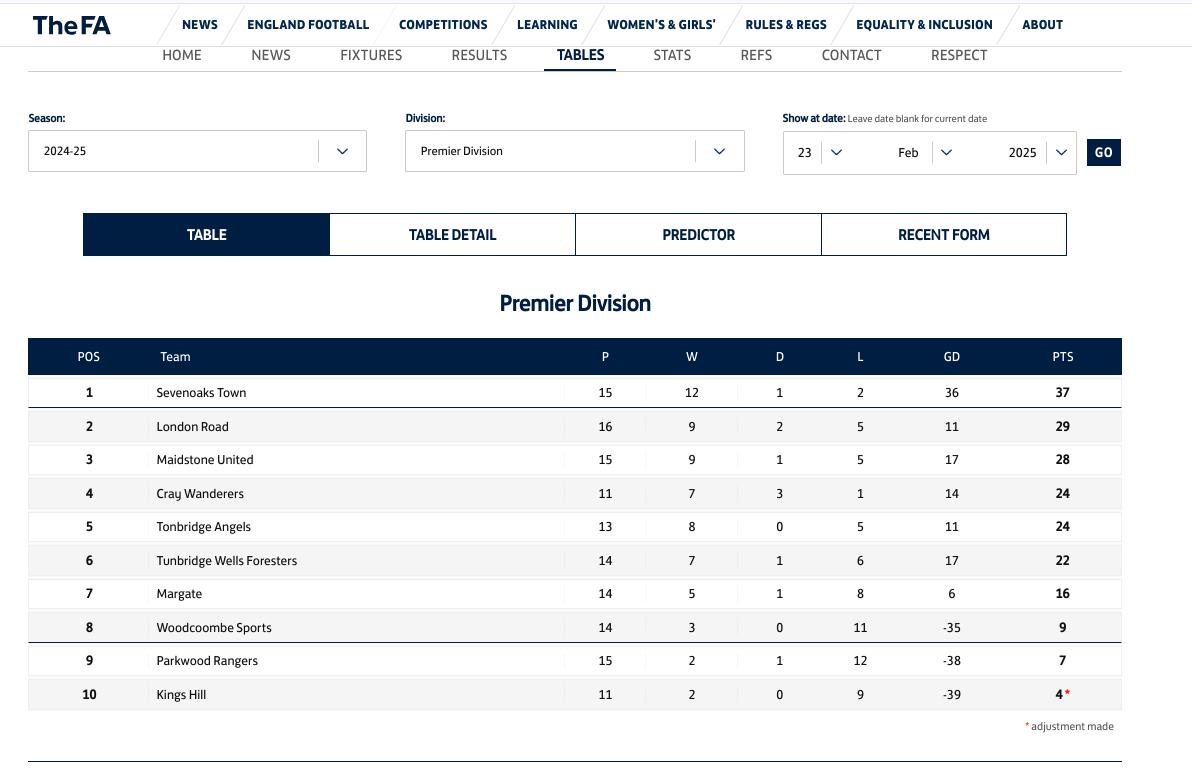Open the year dropdown showing 2025
The width and height of the screenshot is (1192, 772).
(1038, 153)
